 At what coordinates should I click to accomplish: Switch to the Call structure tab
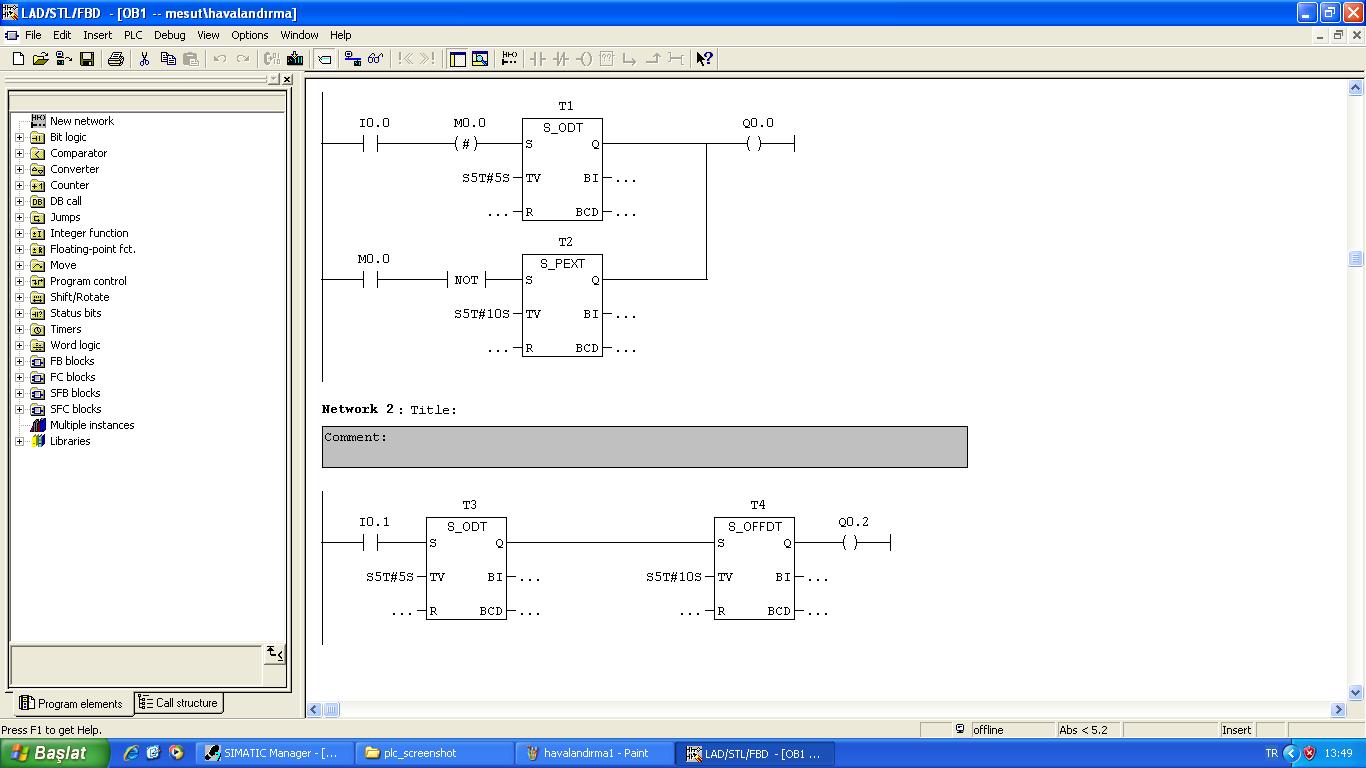178,703
